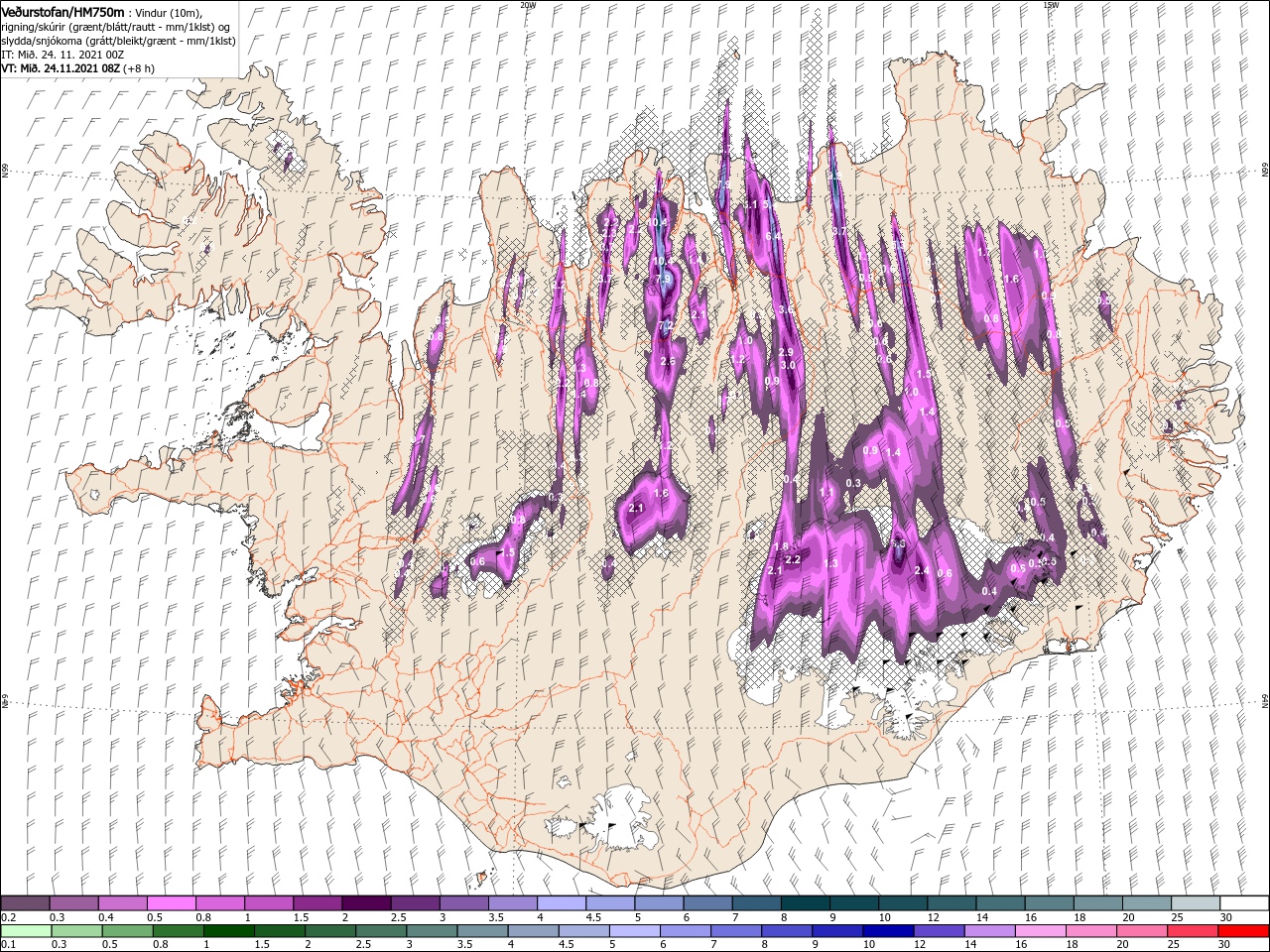Image resolution: width=1270 pixels, height=952 pixels.
Task: Click lower legend swatch starting at 14
Action: pos(988,931)
